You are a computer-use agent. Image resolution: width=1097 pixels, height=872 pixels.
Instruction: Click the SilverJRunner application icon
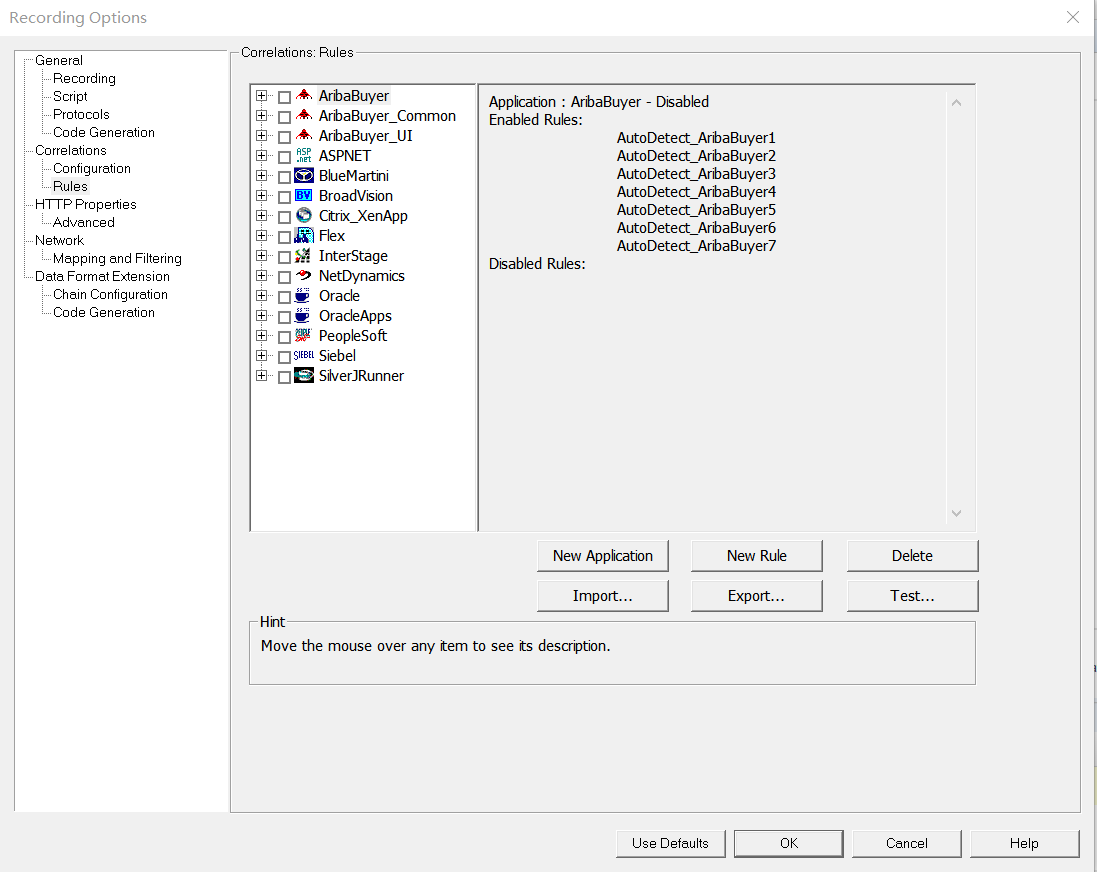(x=304, y=376)
